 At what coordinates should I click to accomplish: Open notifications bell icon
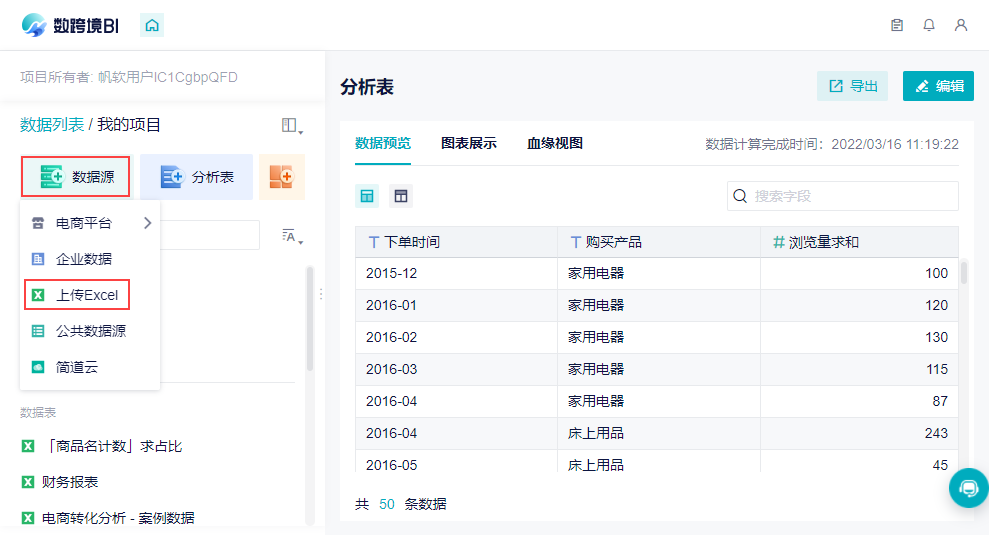tap(929, 26)
